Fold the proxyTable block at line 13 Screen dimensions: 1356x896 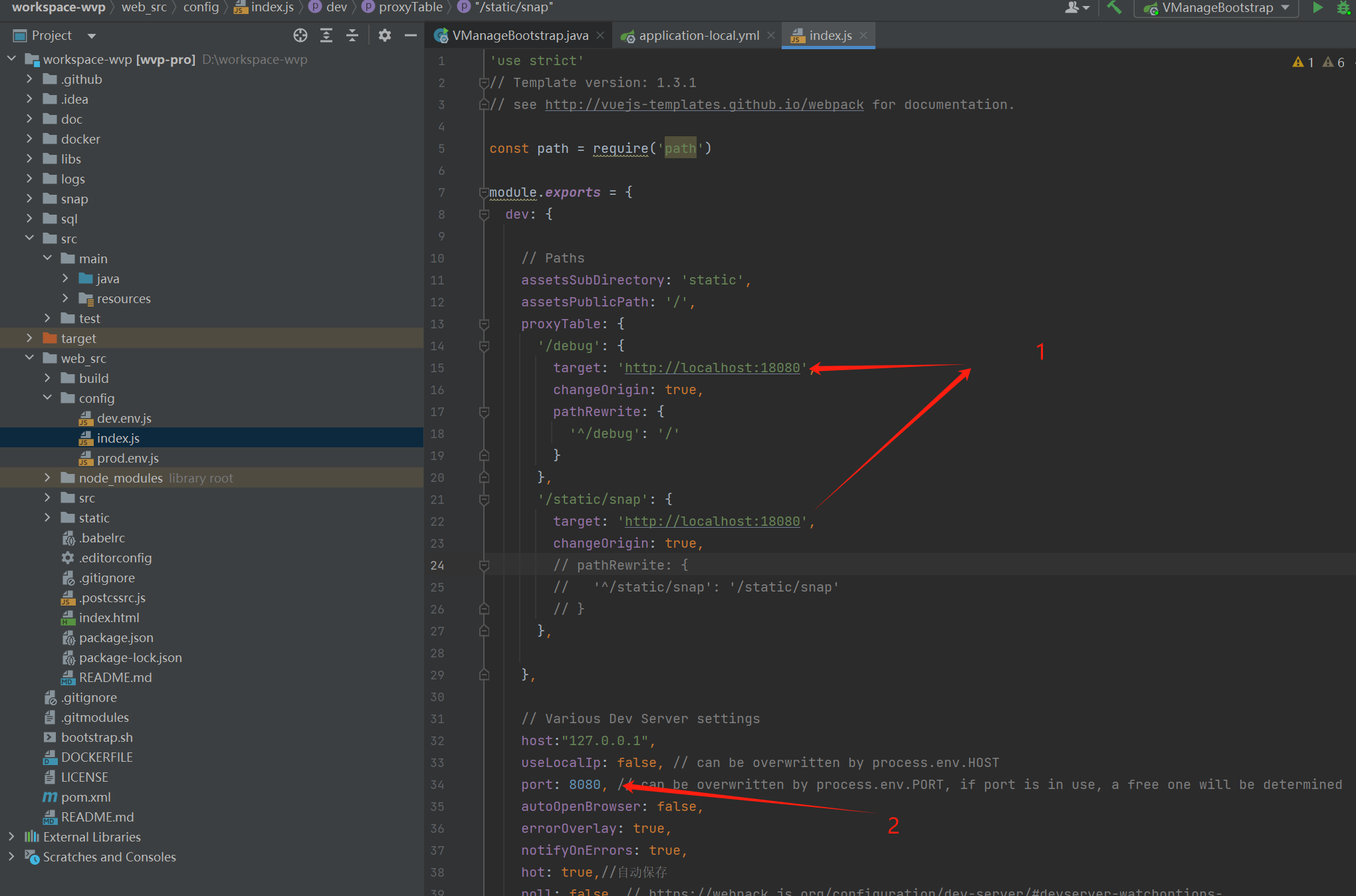pyautogui.click(x=484, y=324)
